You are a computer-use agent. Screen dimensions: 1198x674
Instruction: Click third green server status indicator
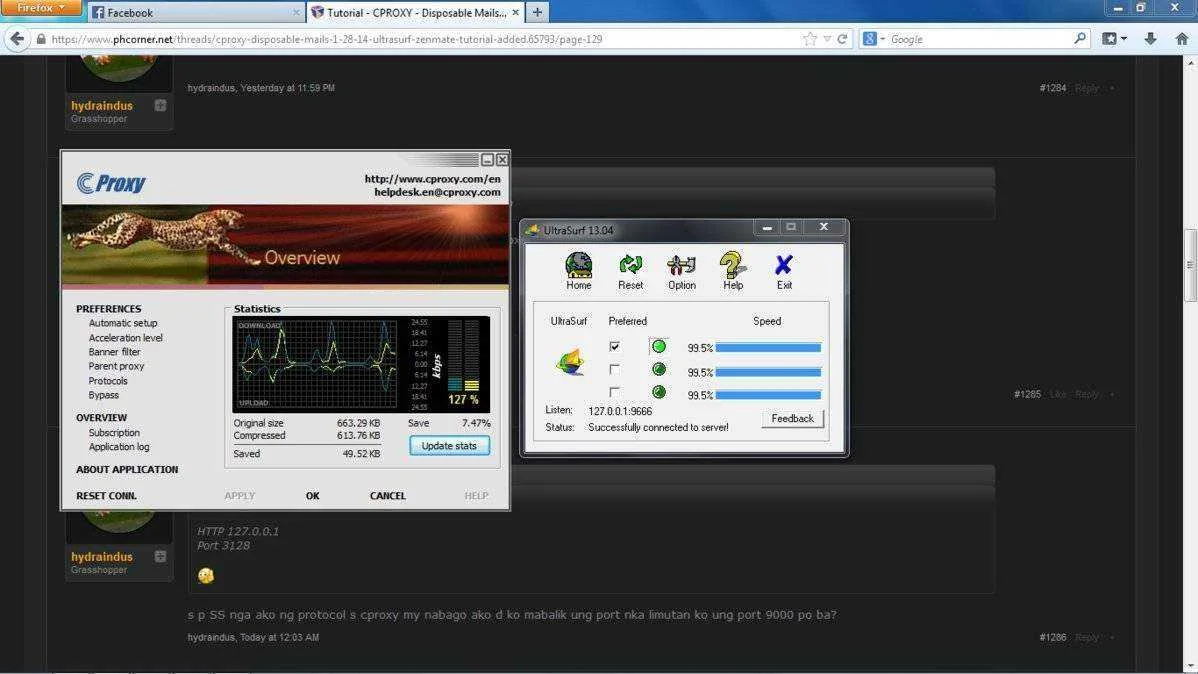(x=659, y=393)
